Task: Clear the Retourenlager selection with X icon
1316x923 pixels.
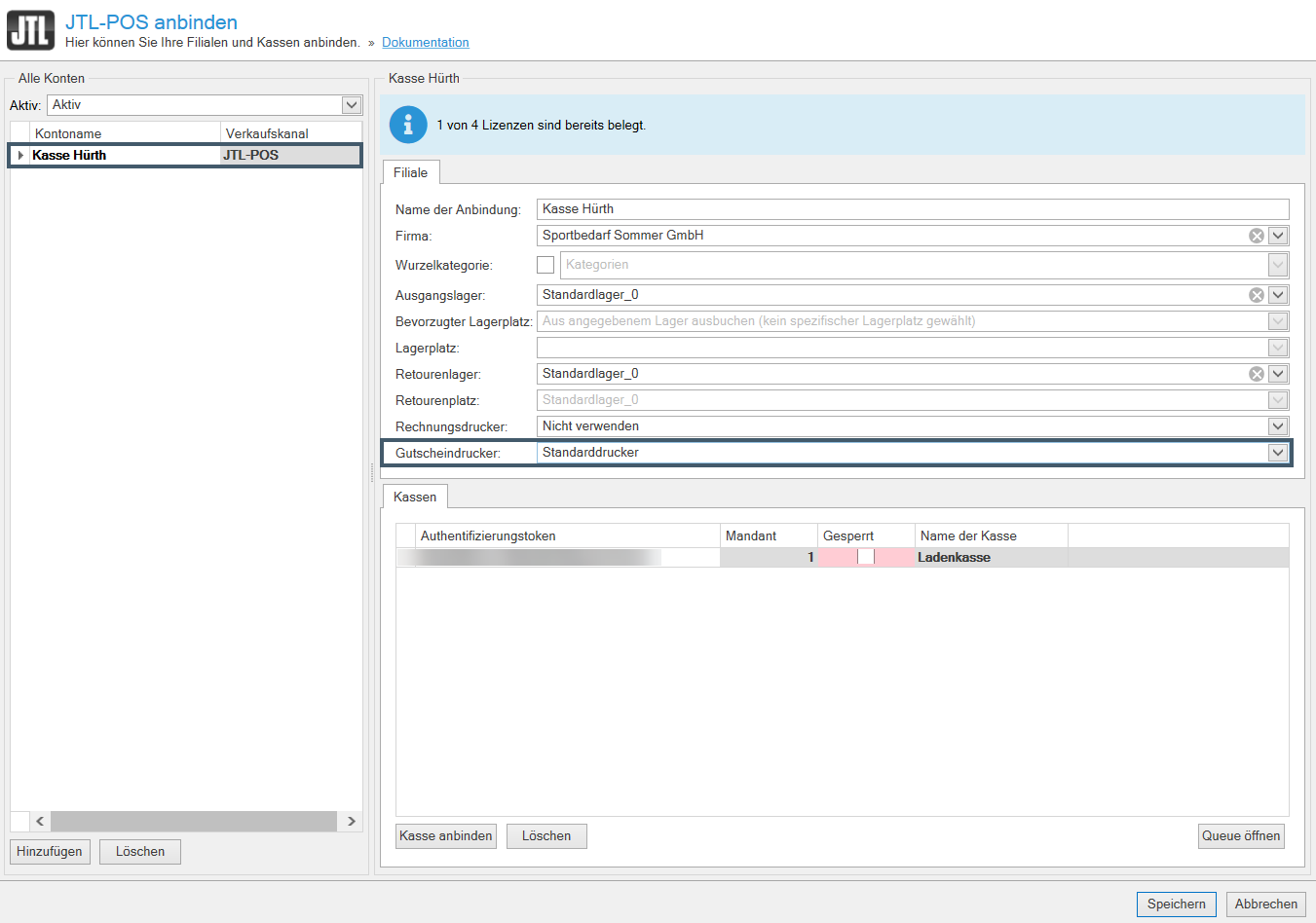Action: click(1257, 374)
